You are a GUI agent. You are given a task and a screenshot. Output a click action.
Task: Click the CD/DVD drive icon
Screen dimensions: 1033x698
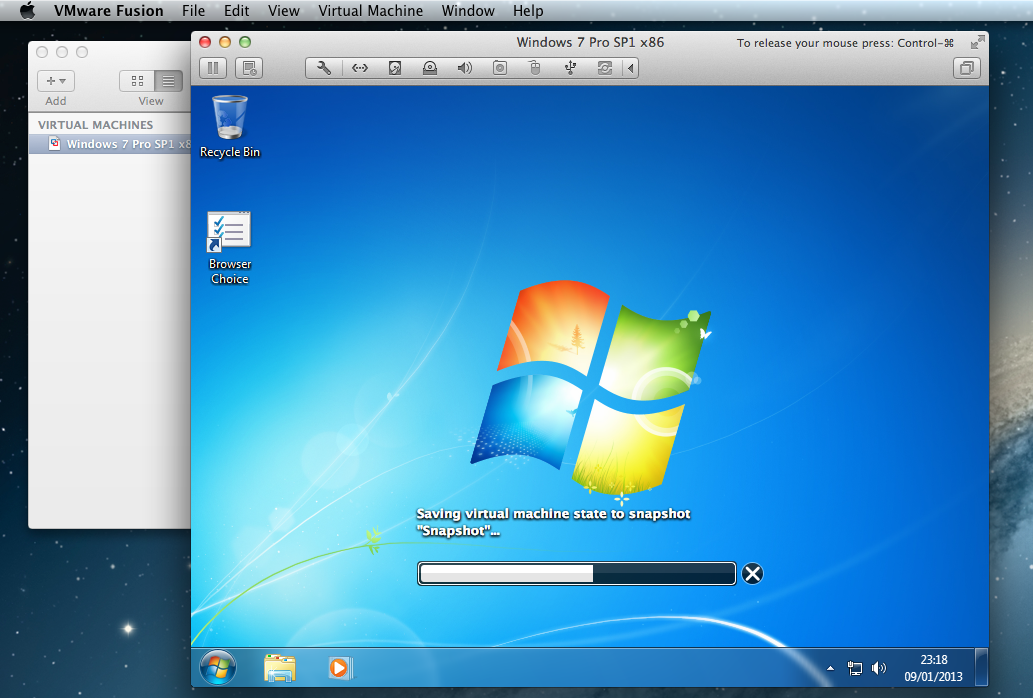point(430,68)
